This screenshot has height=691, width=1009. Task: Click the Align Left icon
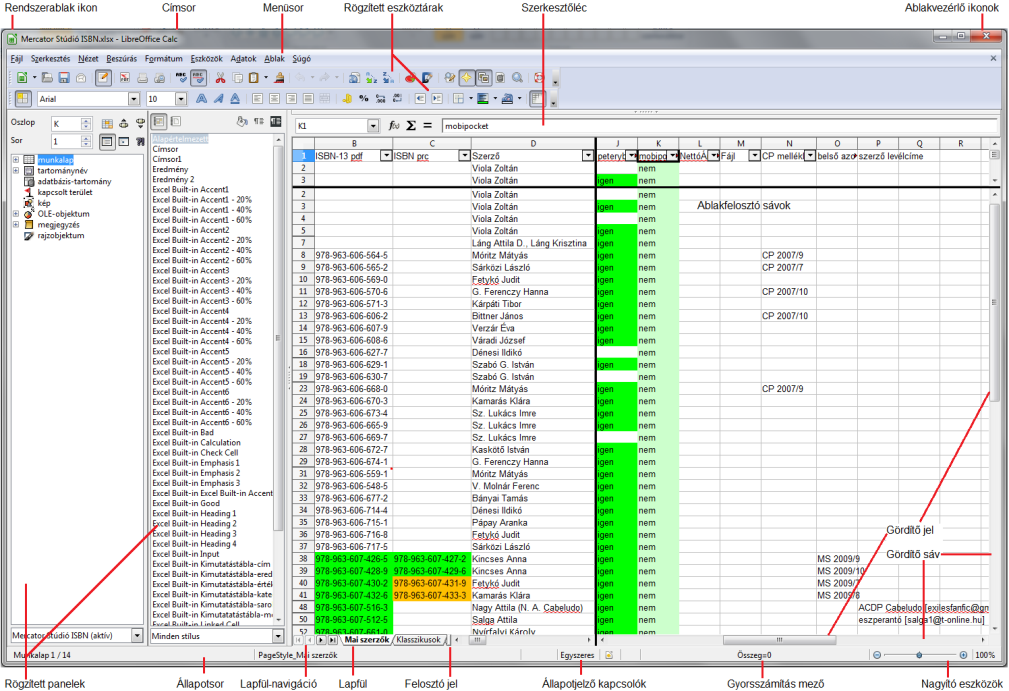(x=257, y=98)
